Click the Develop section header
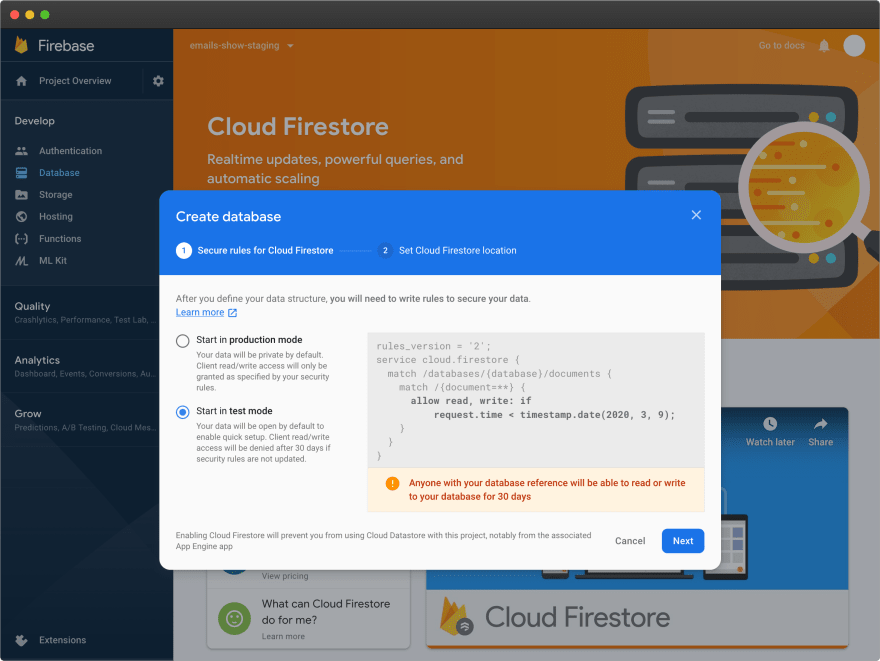Image resolution: width=880 pixels, height=661 pixels. [34, 121]
